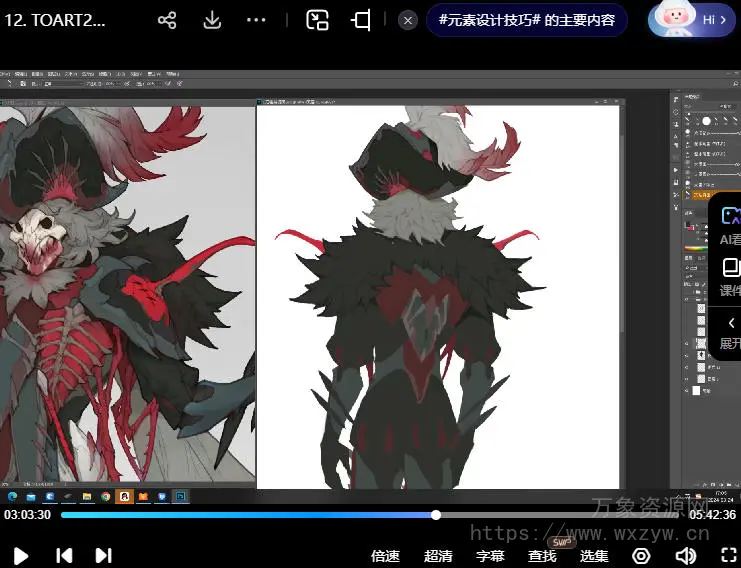Open the 超清 video quality menu
This screenshot has width=741, height=568.
pos(437,556)
